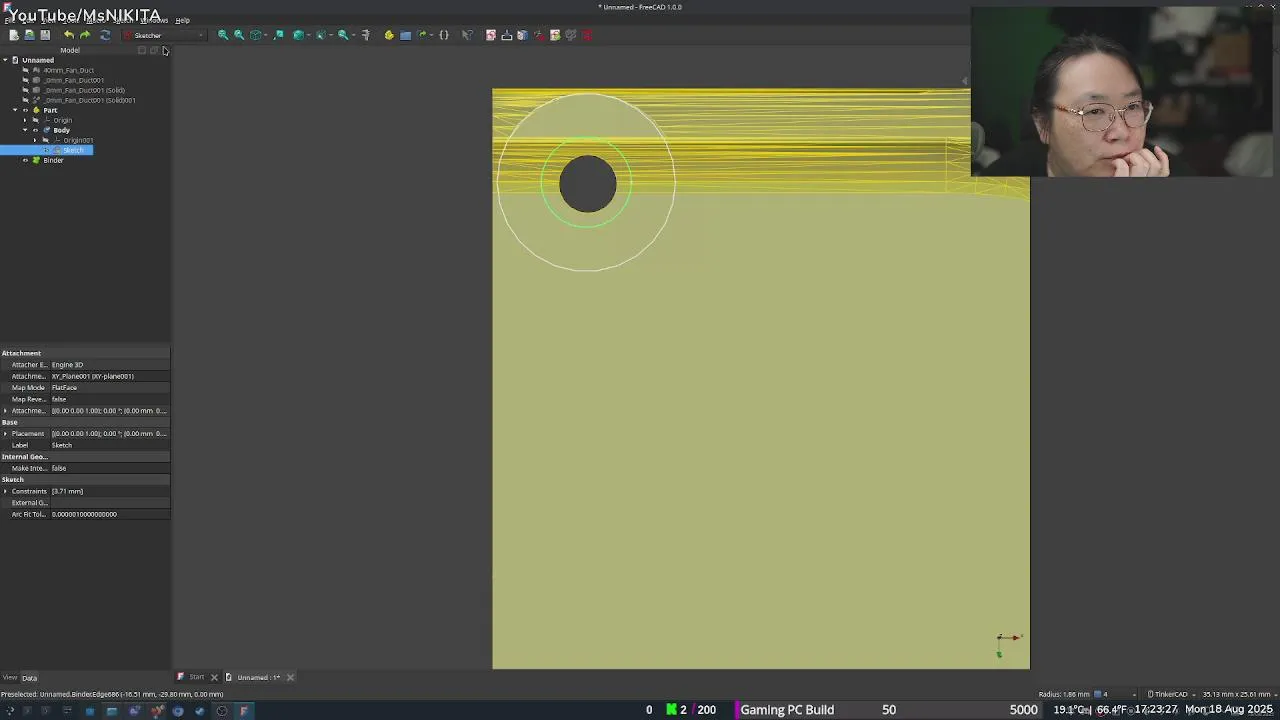The image size is (1280, 720).
Task: Expand the Constraints property row
Action: click(6, 491)
